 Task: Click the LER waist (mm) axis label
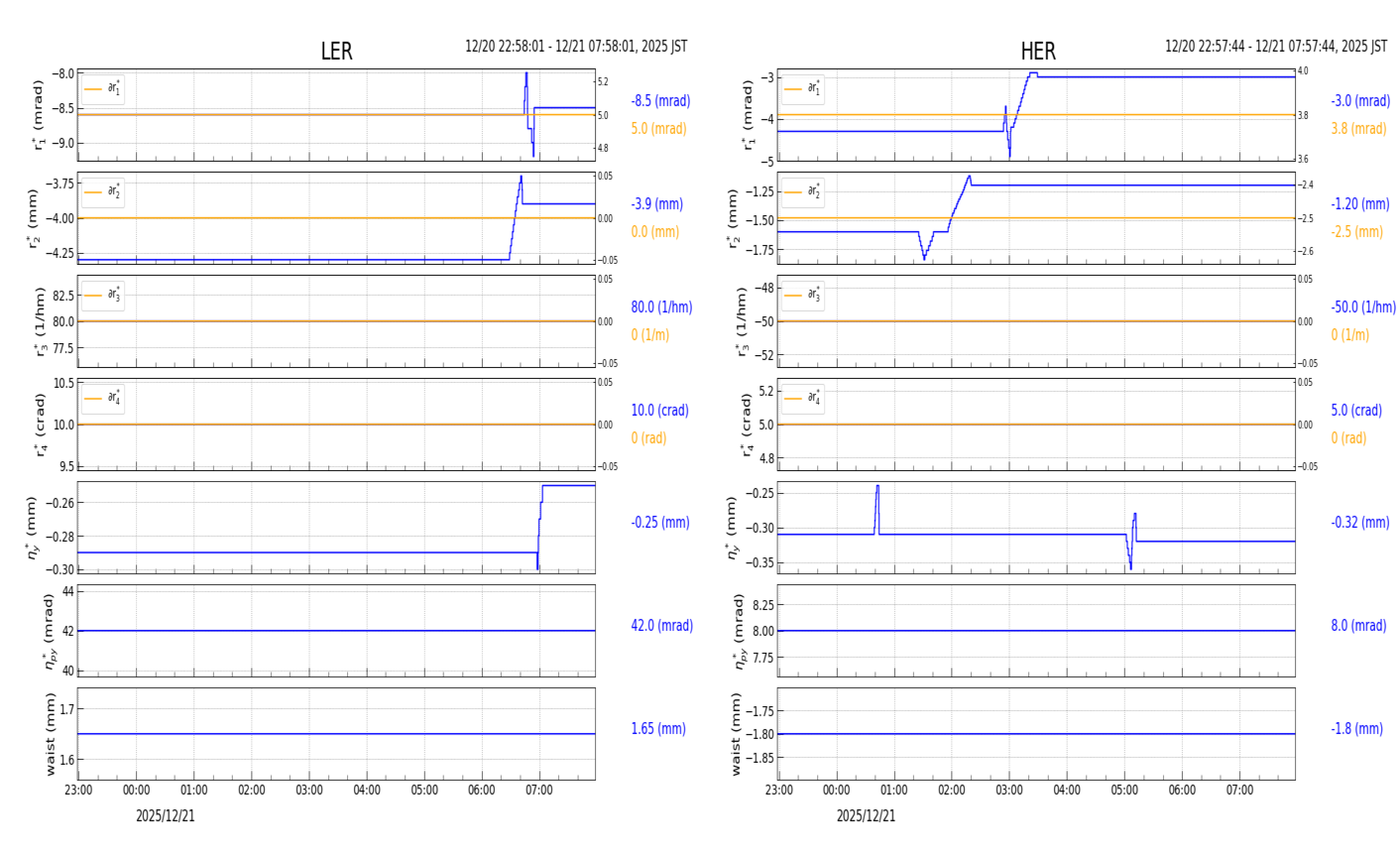pos(51,734)
